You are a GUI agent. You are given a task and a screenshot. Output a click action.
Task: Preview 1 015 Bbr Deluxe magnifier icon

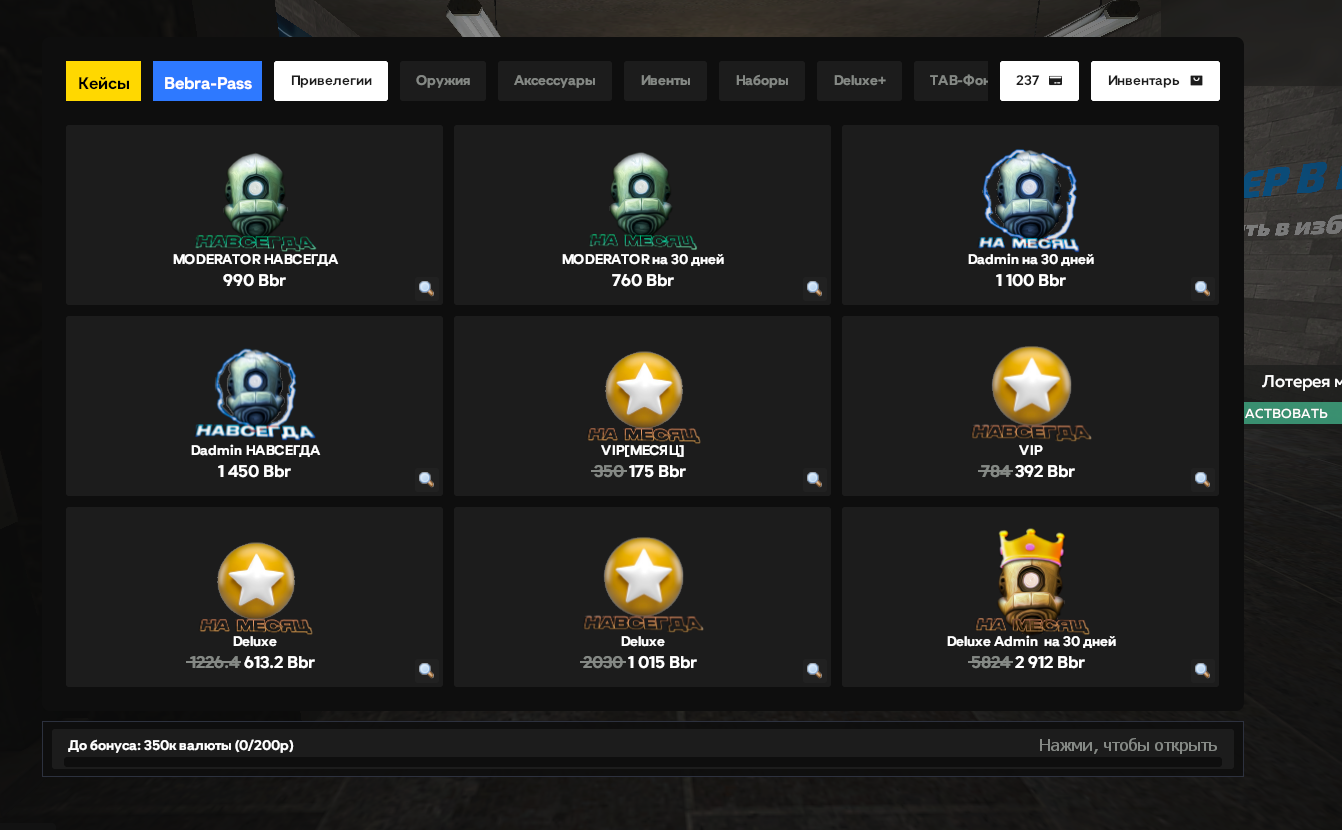(814, 670)
